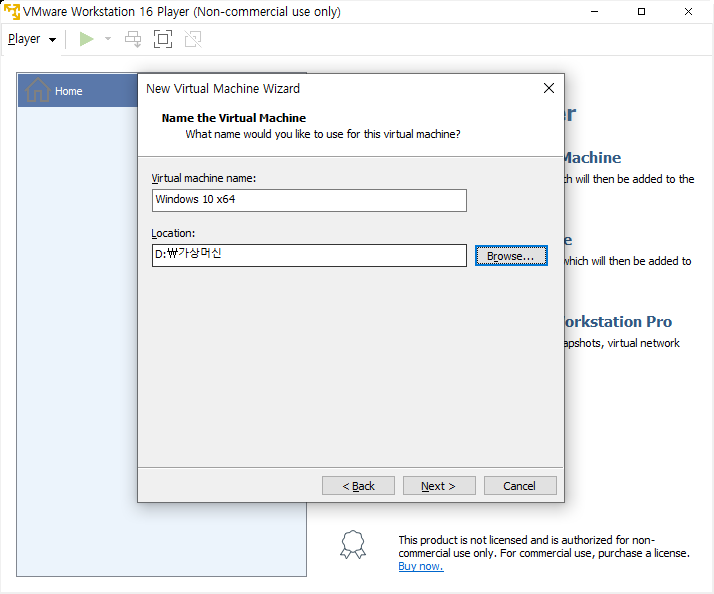
Task: Click the license ribbon badge icon
Action: click(x=353, y=544)
